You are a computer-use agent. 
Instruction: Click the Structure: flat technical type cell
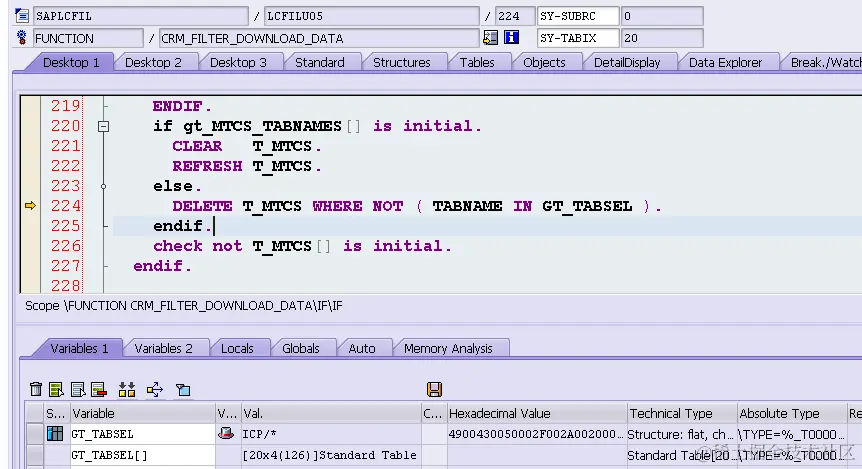click(682, 434)
